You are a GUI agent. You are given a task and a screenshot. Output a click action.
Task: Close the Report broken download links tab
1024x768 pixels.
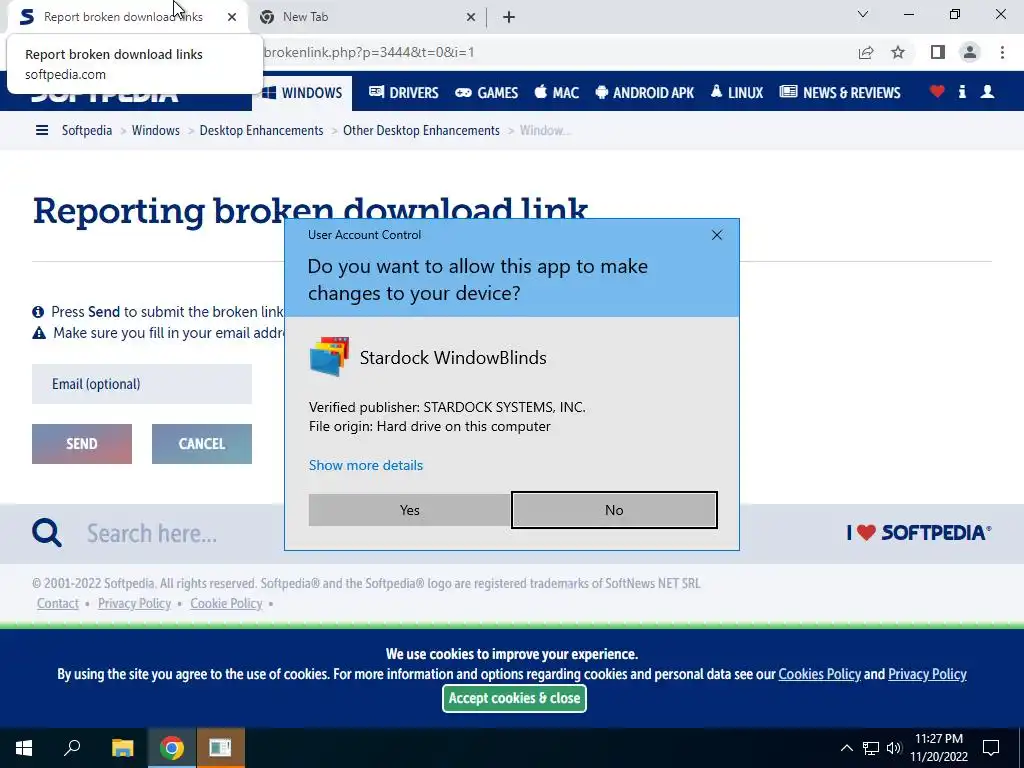(x=232, y=17)
